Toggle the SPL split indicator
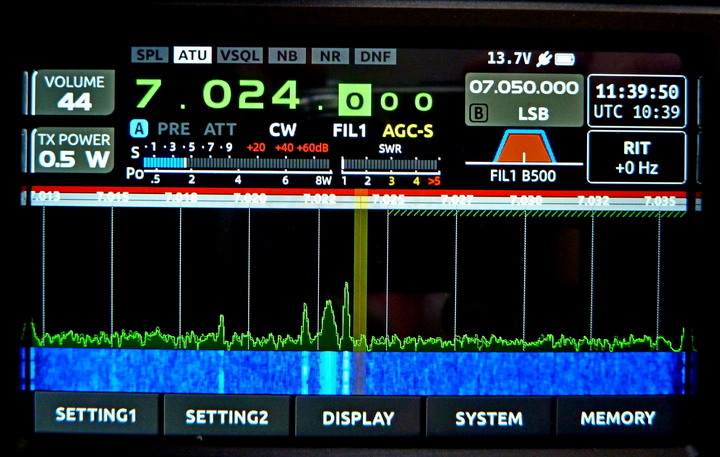This screenshot has width=720, height=457. click(150, 56)
